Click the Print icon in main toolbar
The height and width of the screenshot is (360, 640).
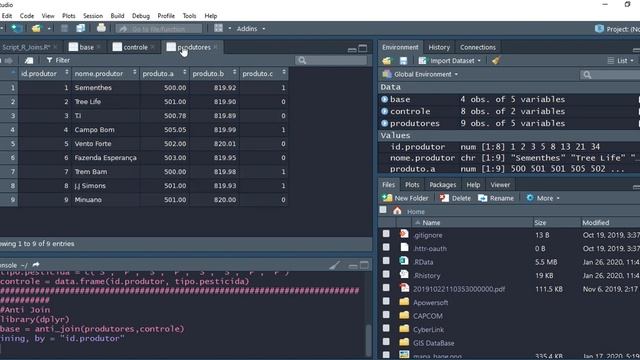click(x=101, y=28)
